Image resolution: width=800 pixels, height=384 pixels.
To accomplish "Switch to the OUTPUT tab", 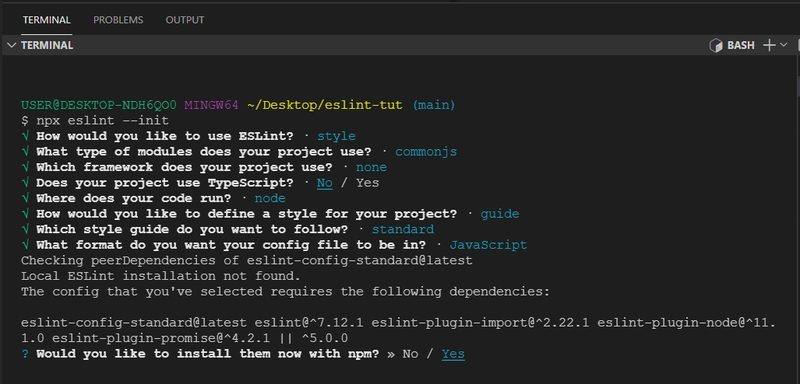I will tap(185, 20).
